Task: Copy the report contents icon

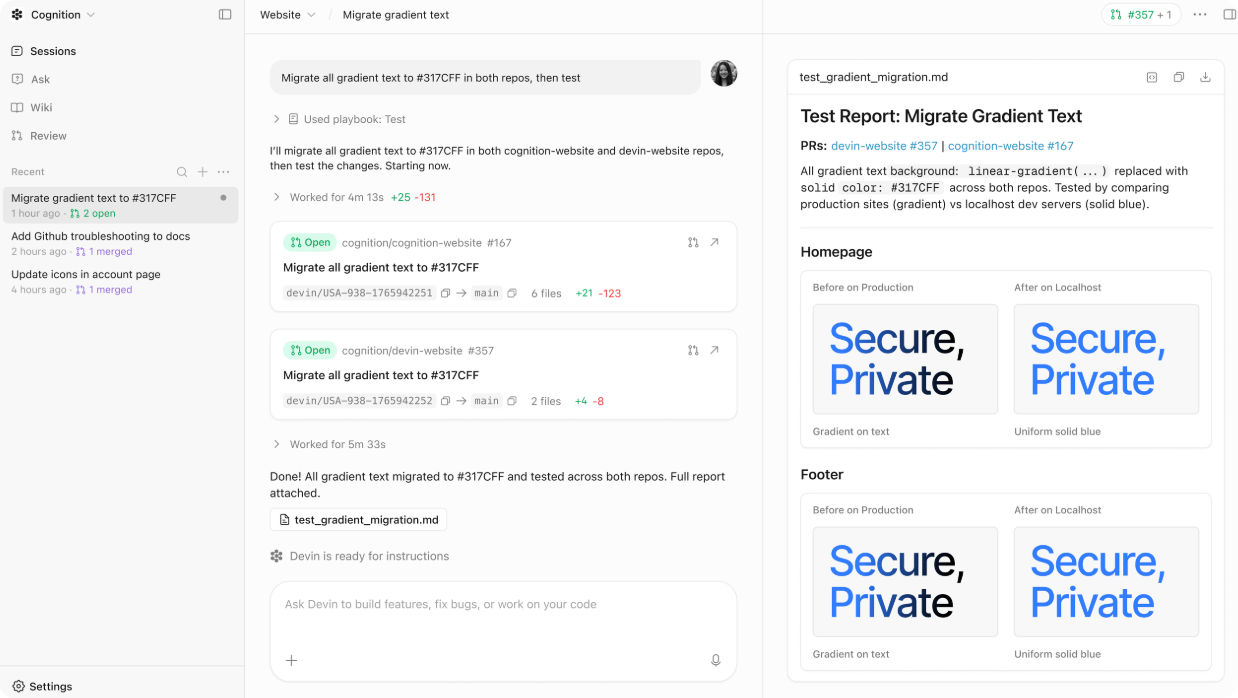Action: point(1179,77)
